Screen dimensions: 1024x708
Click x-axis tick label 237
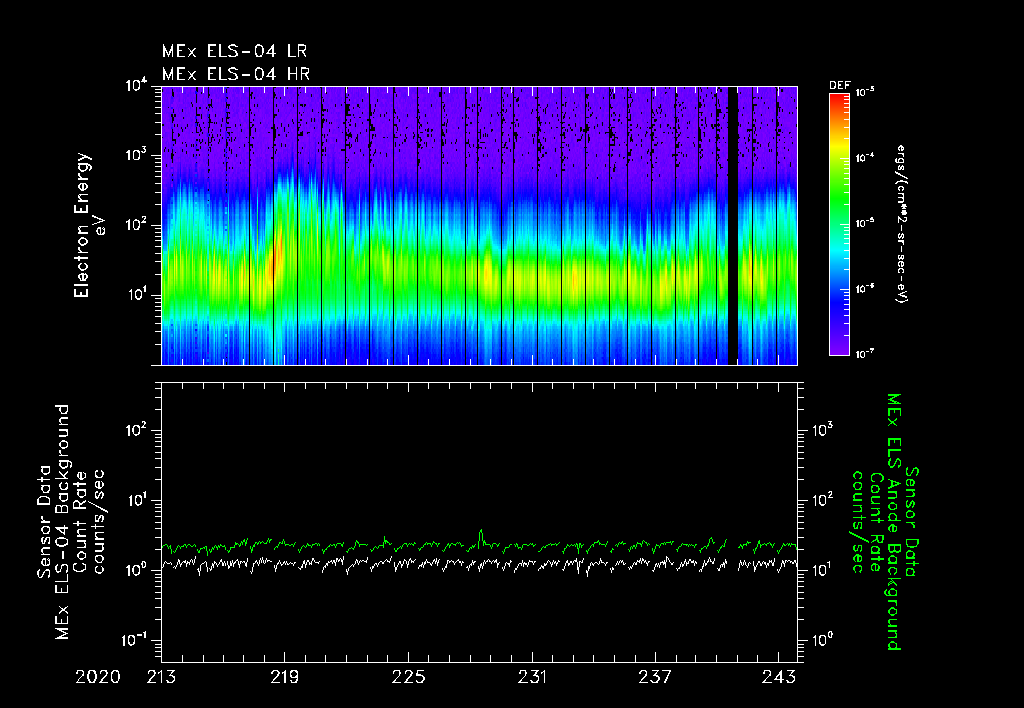point(655,677)
